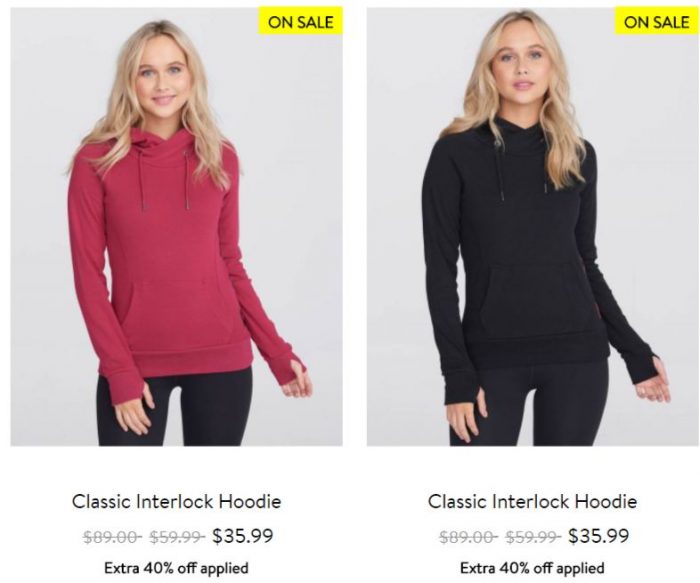Select the crossed-out $89.00 price under black hoodie
700x583 pixels.
(468, 537)
